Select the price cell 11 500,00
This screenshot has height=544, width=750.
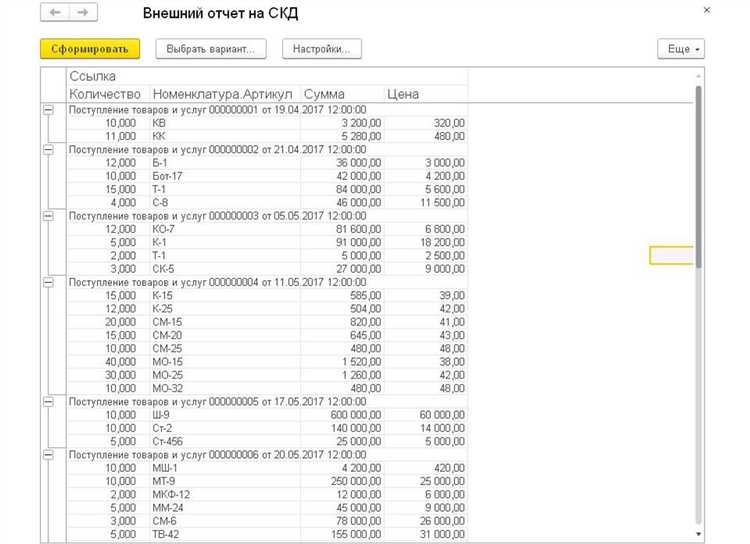[426, 203]
